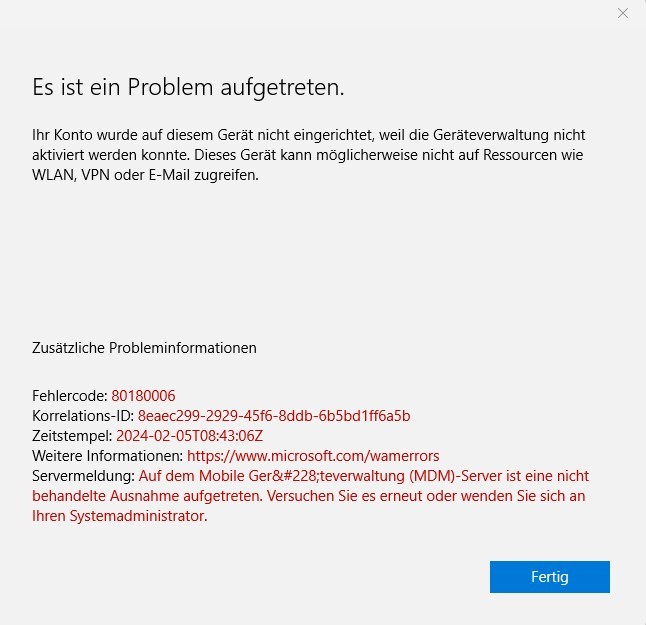
Task: Click the "Korrelations-ID:" label
Action: pyautogui.click(x=83, y=416)
